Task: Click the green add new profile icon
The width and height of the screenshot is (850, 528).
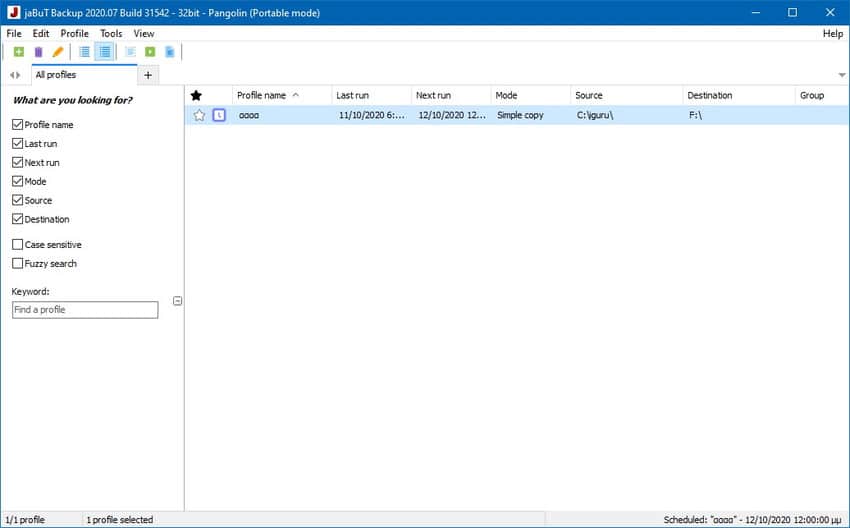Action: (18, 51)
